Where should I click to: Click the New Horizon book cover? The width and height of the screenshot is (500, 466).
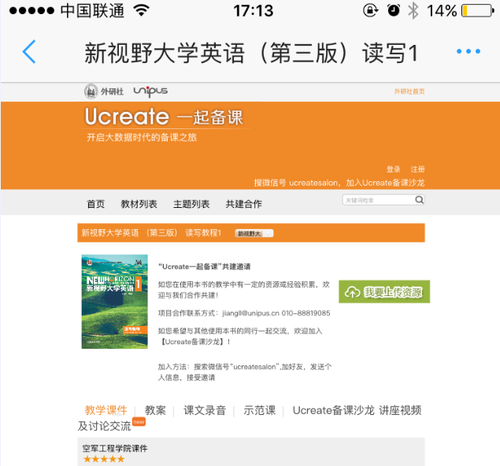click(115, 302)
